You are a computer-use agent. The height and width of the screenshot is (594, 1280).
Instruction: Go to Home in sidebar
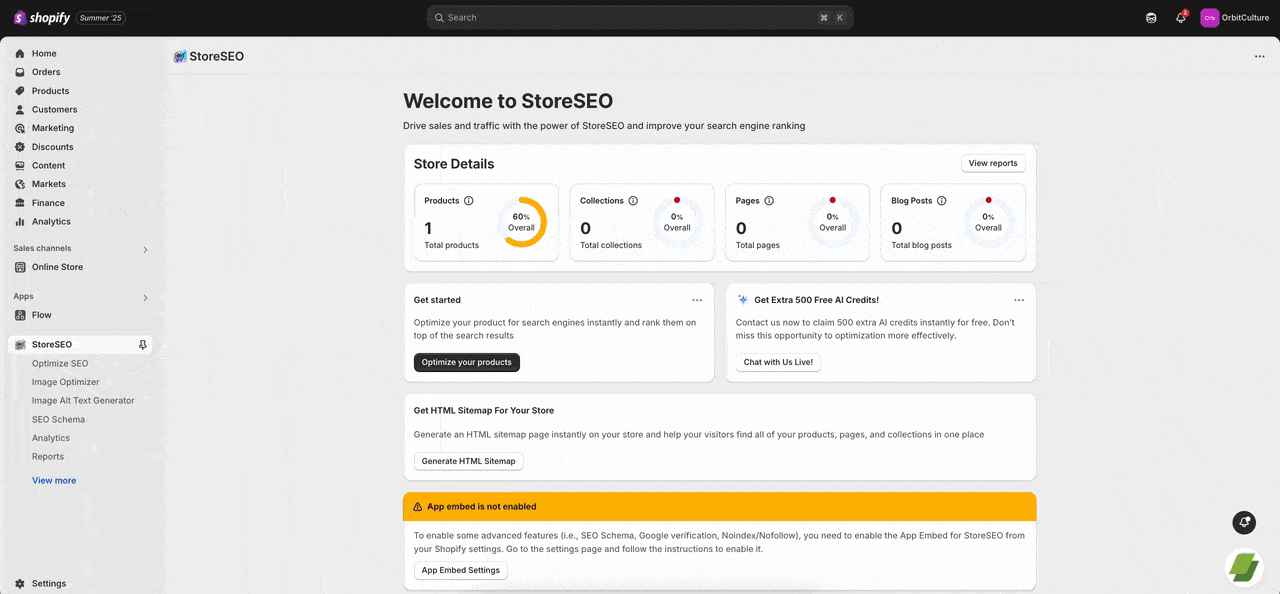coord(44,54)
